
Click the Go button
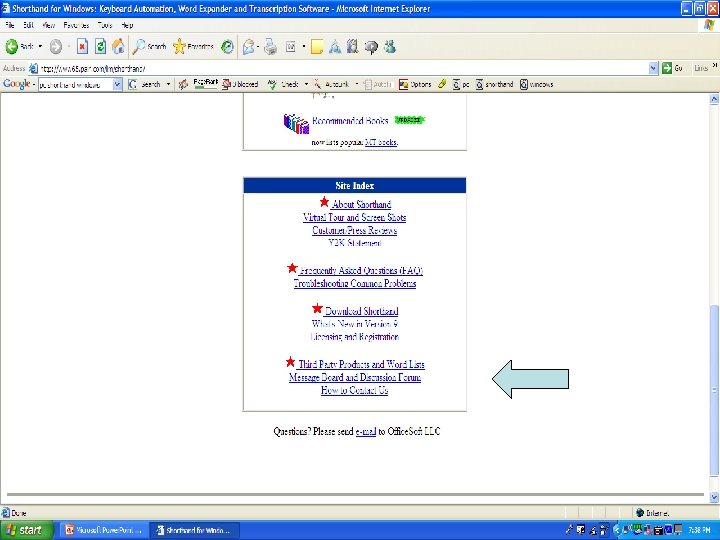coord(672,68)
